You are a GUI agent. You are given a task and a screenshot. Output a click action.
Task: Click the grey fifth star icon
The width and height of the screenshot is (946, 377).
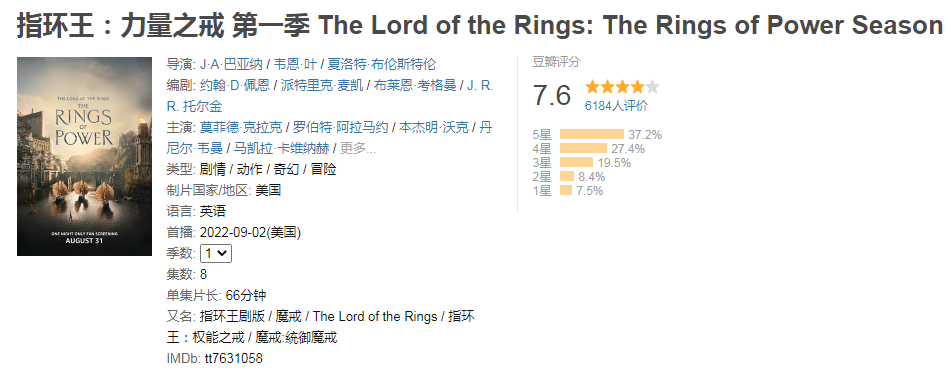(x=652, y=87)
